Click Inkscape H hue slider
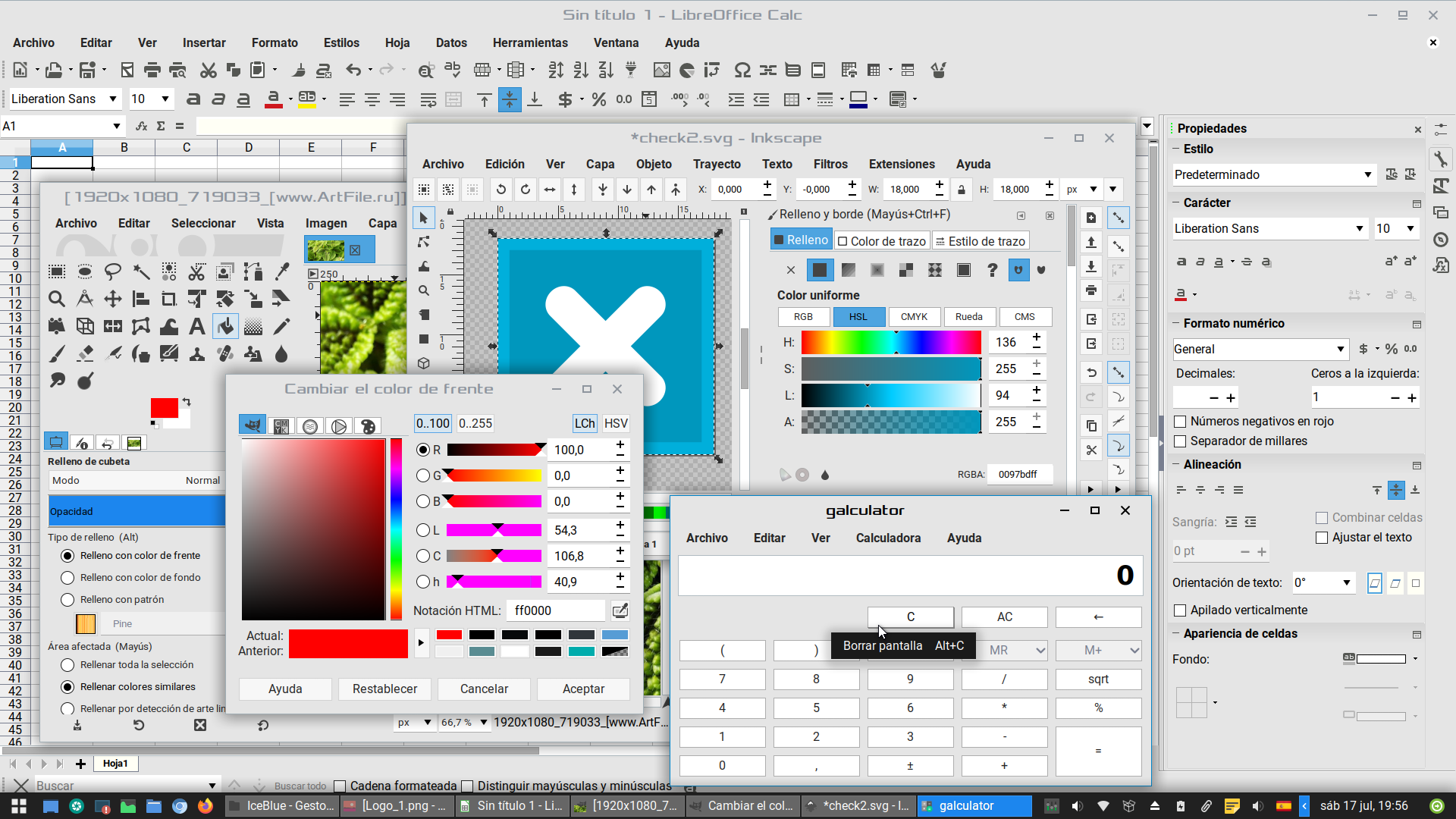1456x819 pixels. click(891, 343)
